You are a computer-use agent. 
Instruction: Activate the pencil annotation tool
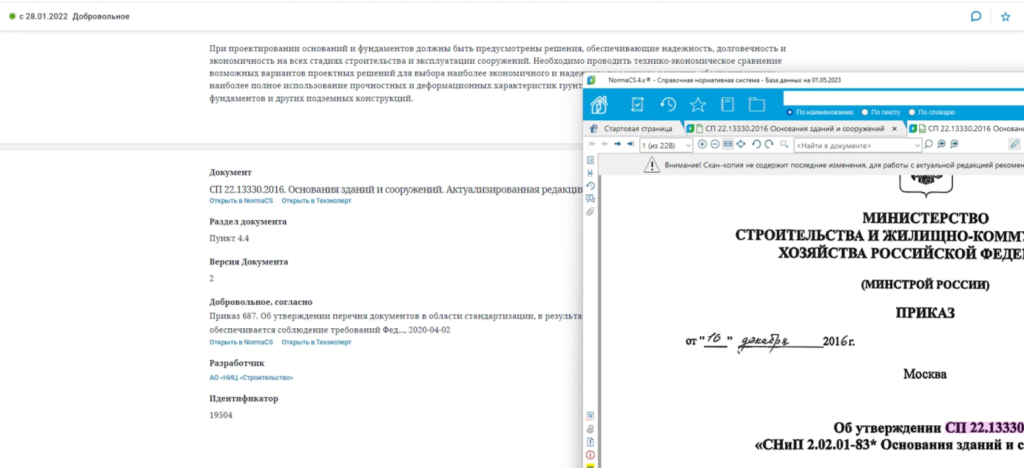click(x=1014, y=144)
